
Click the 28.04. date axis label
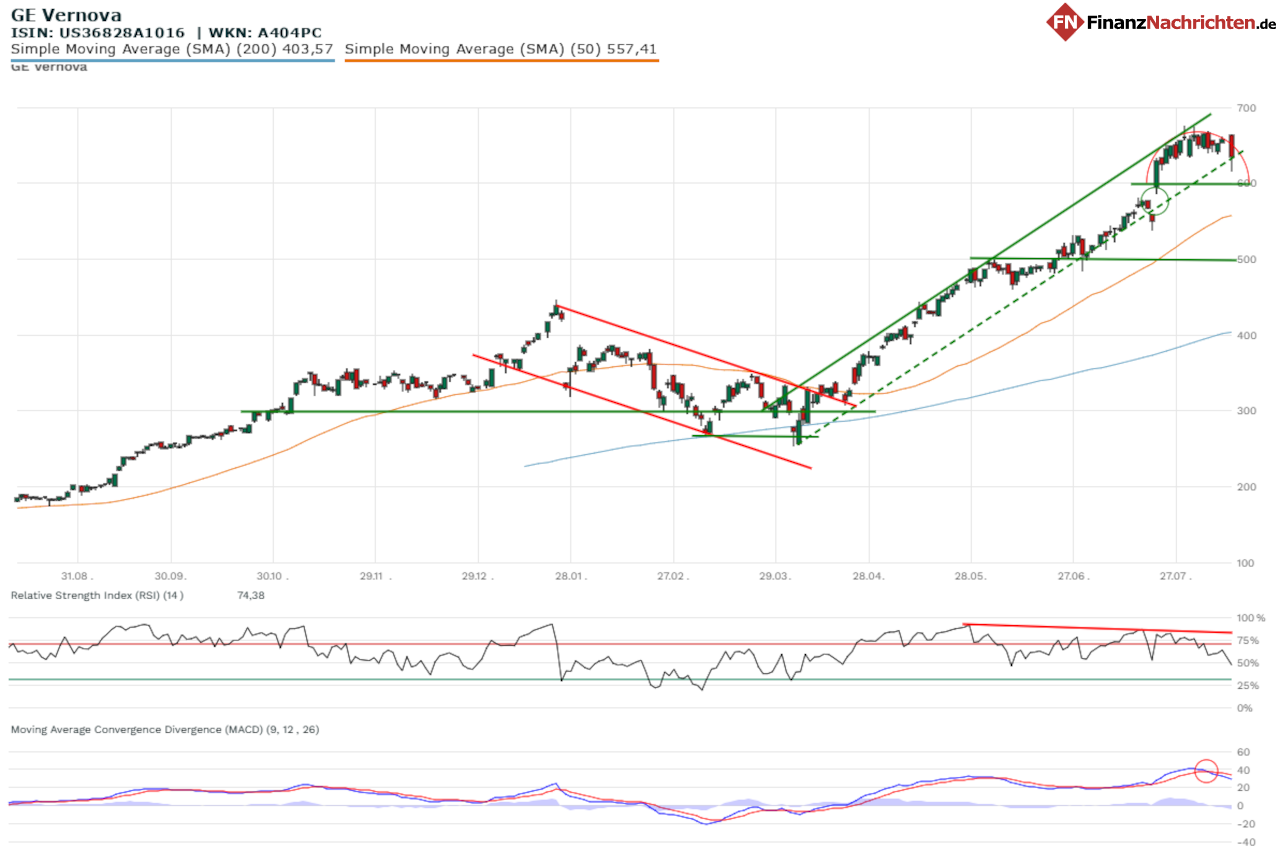point(869,577)
